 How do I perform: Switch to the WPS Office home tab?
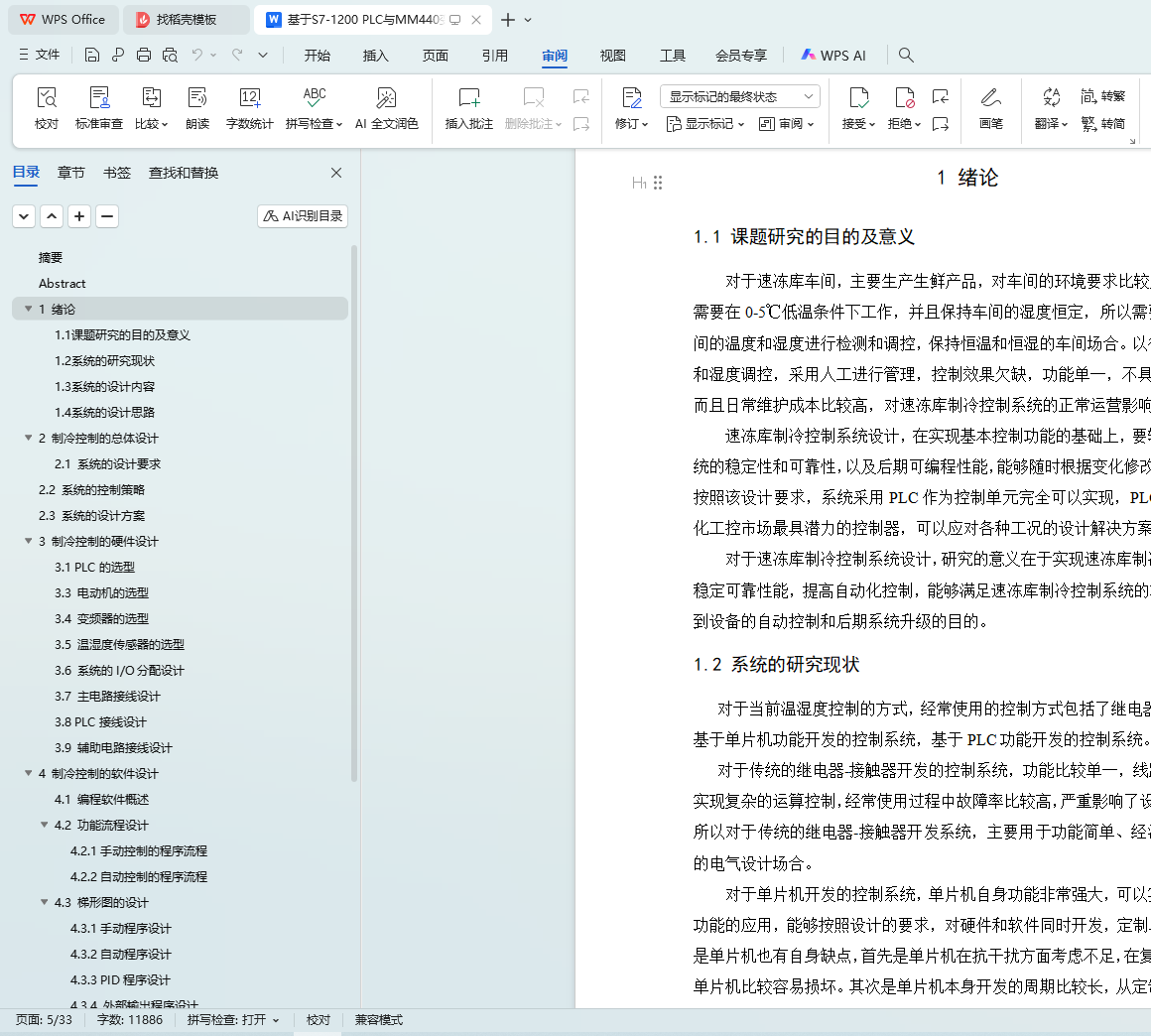tap(64, 20)
